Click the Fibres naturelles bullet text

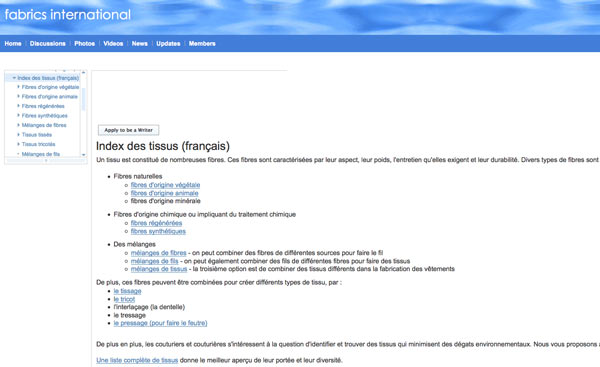point(138,176)
